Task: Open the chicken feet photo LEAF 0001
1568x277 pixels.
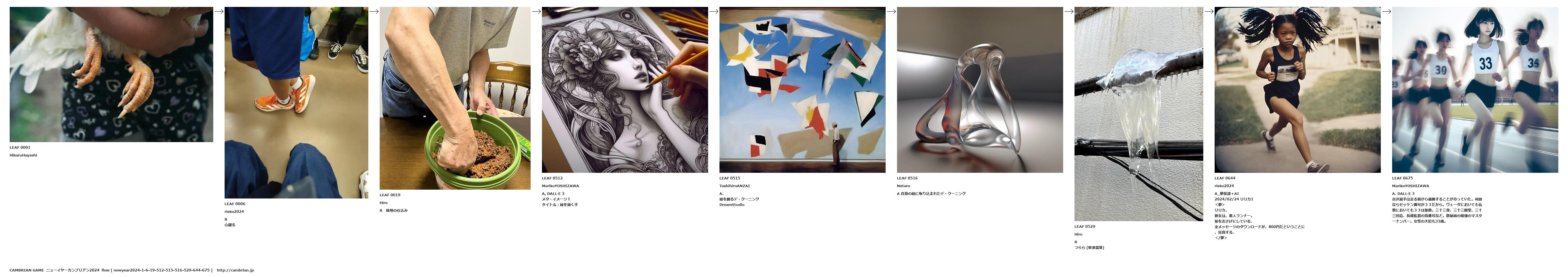Action: 111,75
